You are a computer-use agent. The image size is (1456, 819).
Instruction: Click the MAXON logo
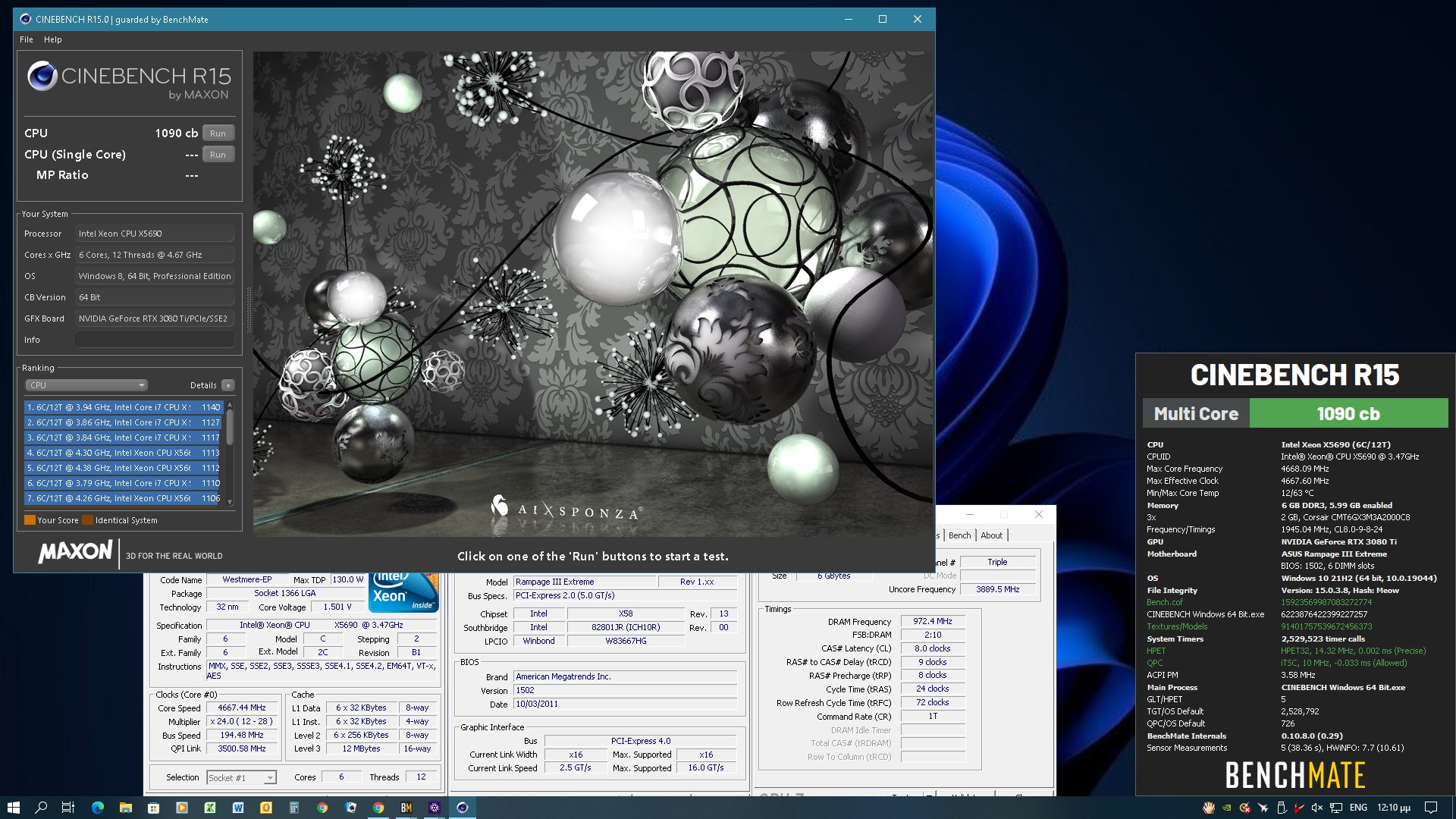pos(75,551)
